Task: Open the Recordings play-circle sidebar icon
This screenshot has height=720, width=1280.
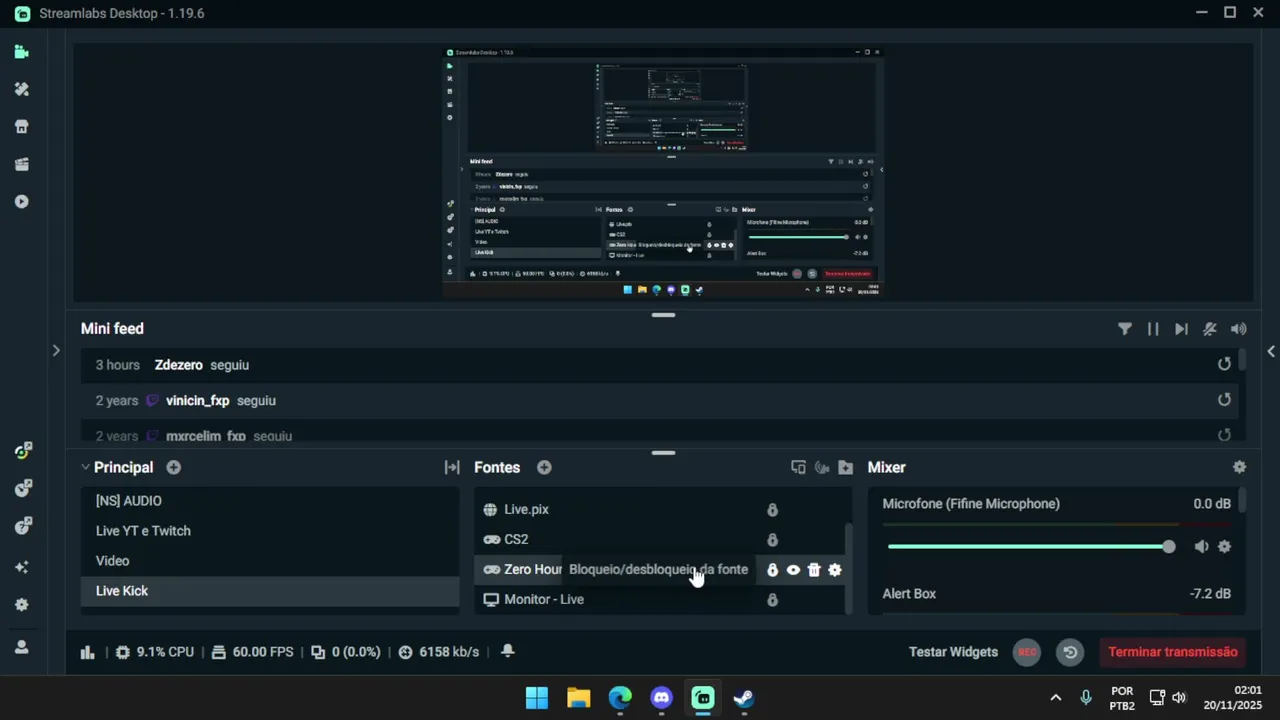Action: click(22, 202)
